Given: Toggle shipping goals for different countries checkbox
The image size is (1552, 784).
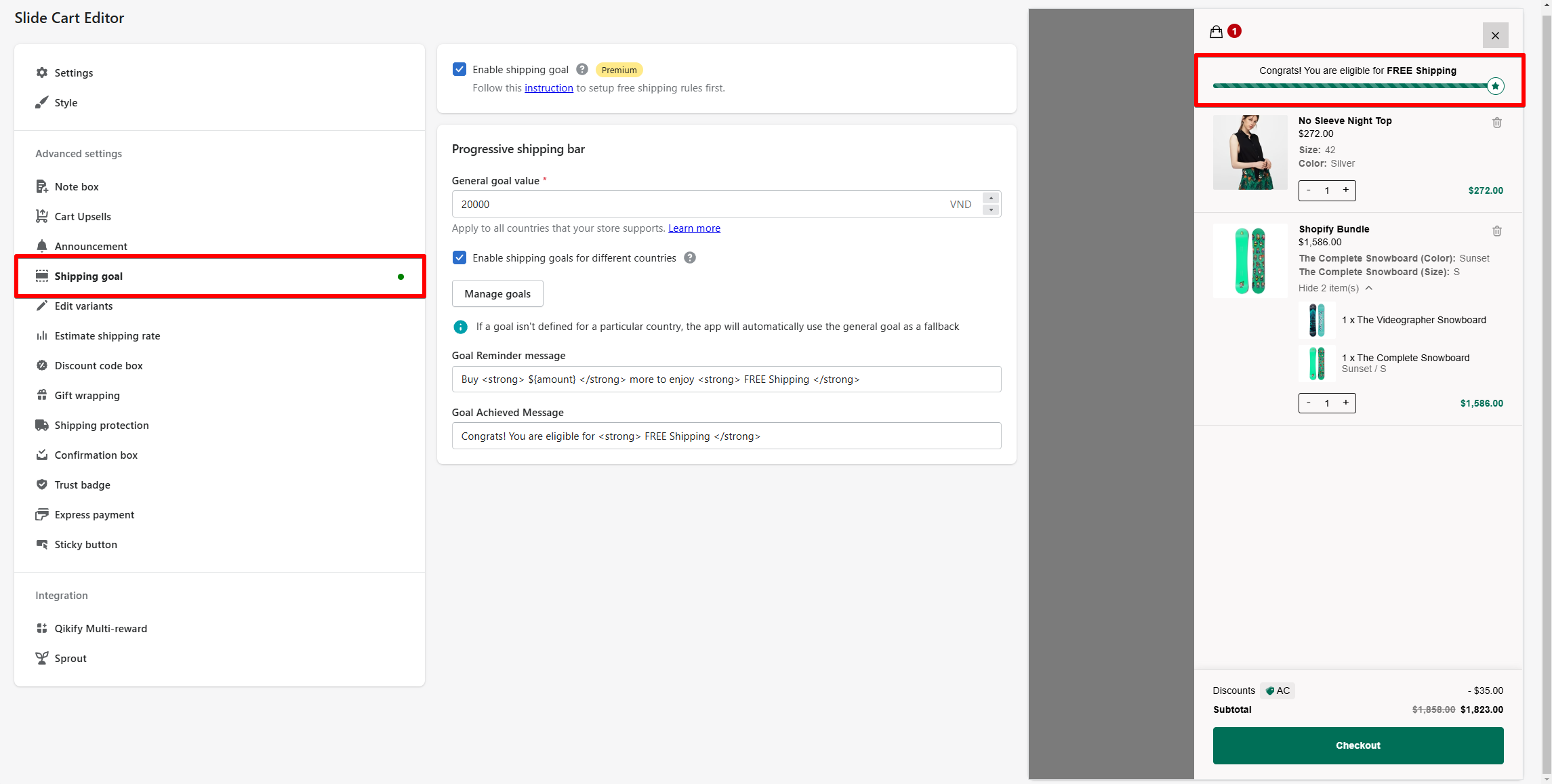Looking at the screenshot, I should [x=460, y=257].
